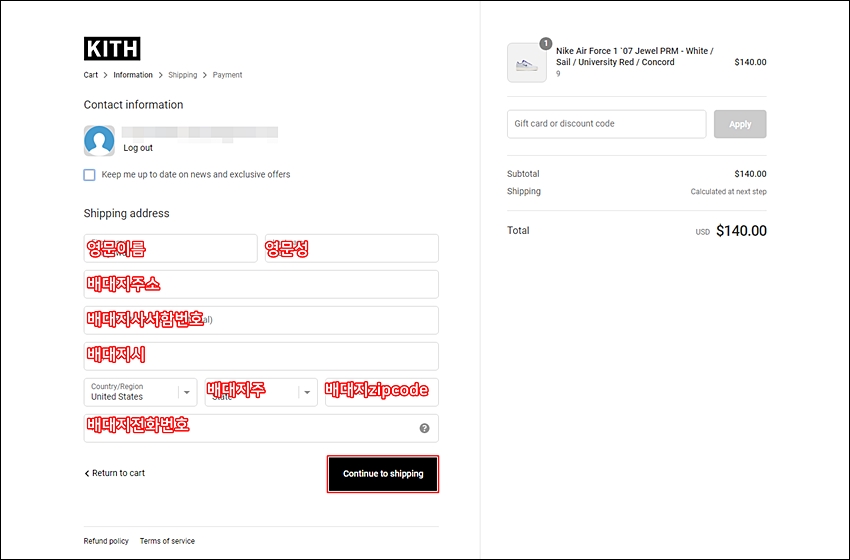Return to cart
The height and width of the screenshot is (560, 850).
pos(114,473)
